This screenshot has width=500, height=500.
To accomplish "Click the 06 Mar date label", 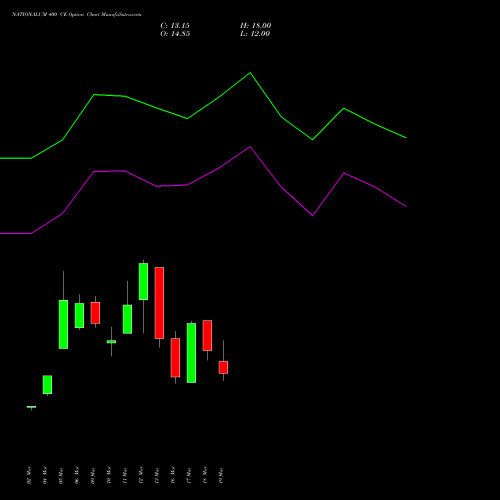I will click(x=77, y=475).
